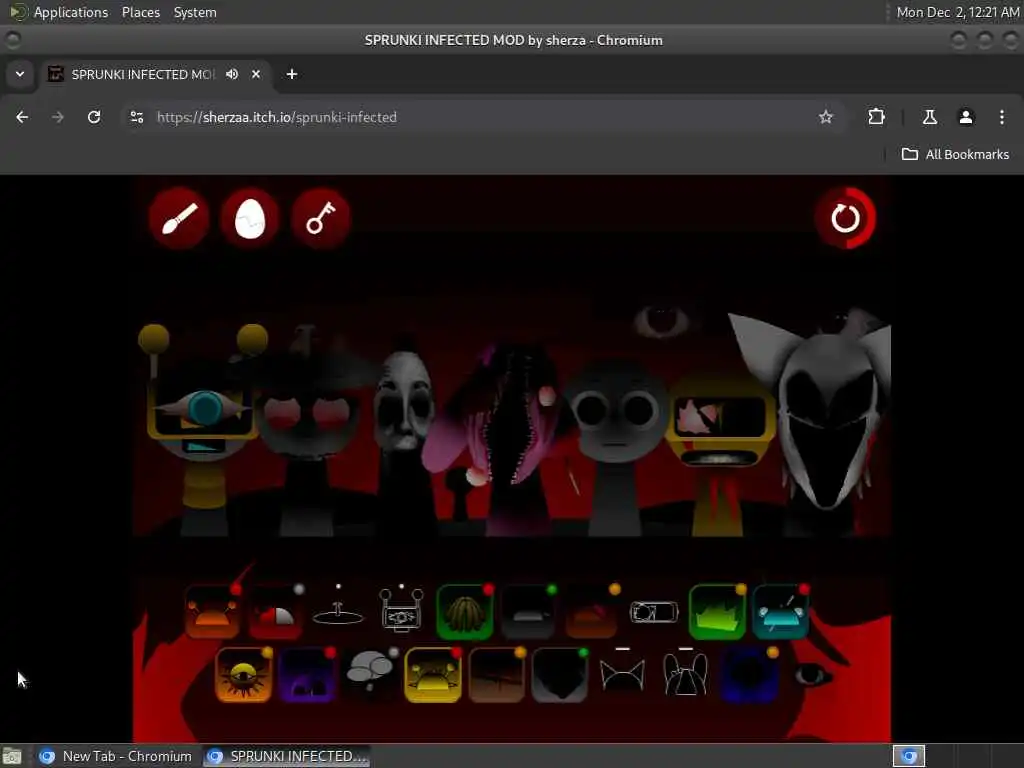Click the egg button in the game
The image size is (1024, 768).
click(249, 218)
